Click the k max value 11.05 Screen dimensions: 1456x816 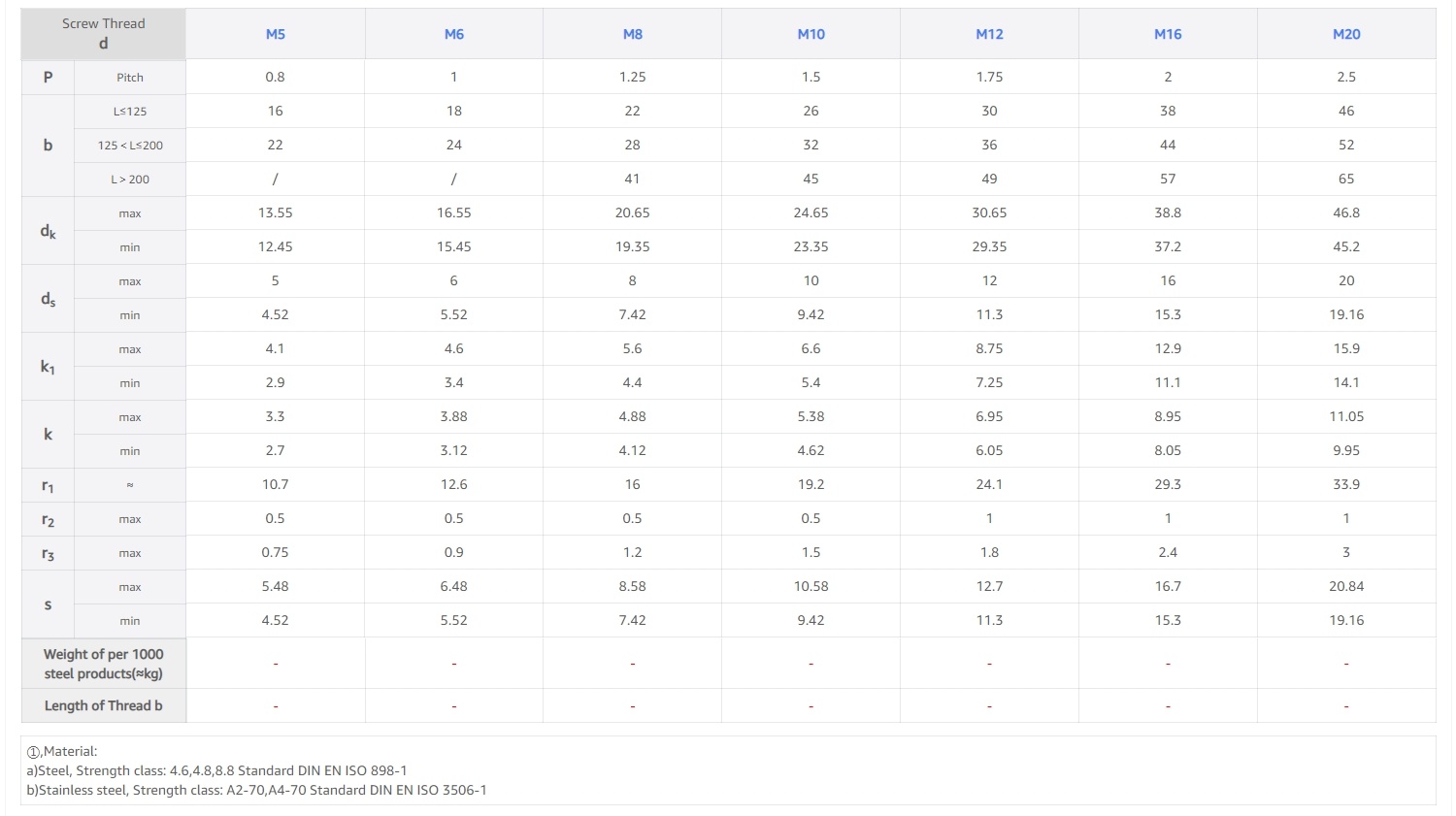[x=1346, y=416]
